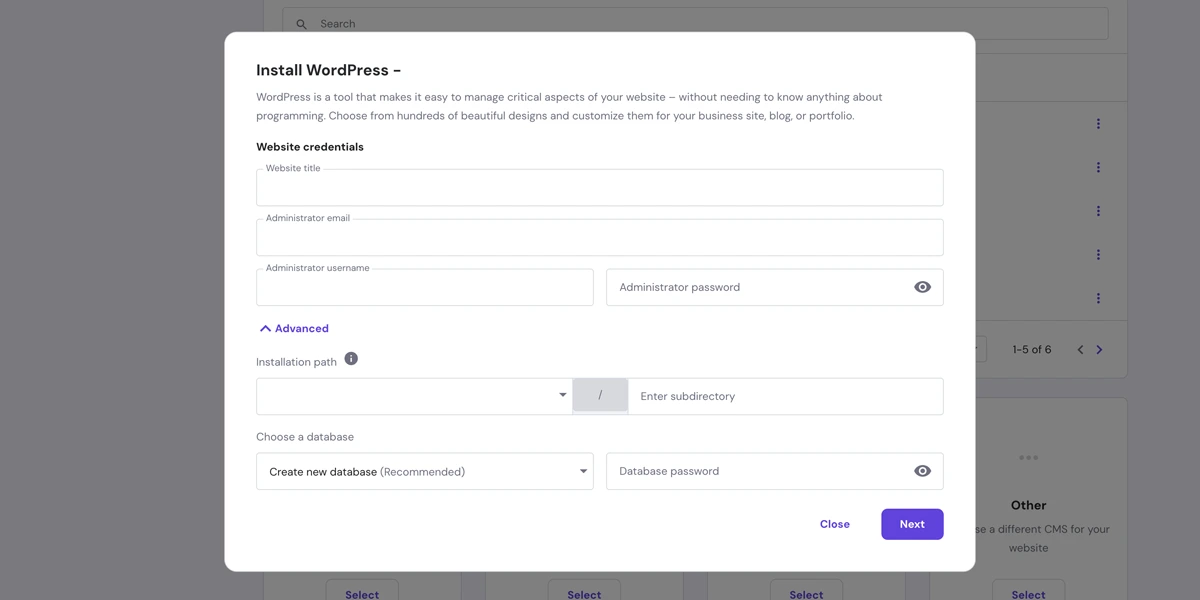Click the installation path info icon
Screen dimensions: 1200x600
(351, 359)
